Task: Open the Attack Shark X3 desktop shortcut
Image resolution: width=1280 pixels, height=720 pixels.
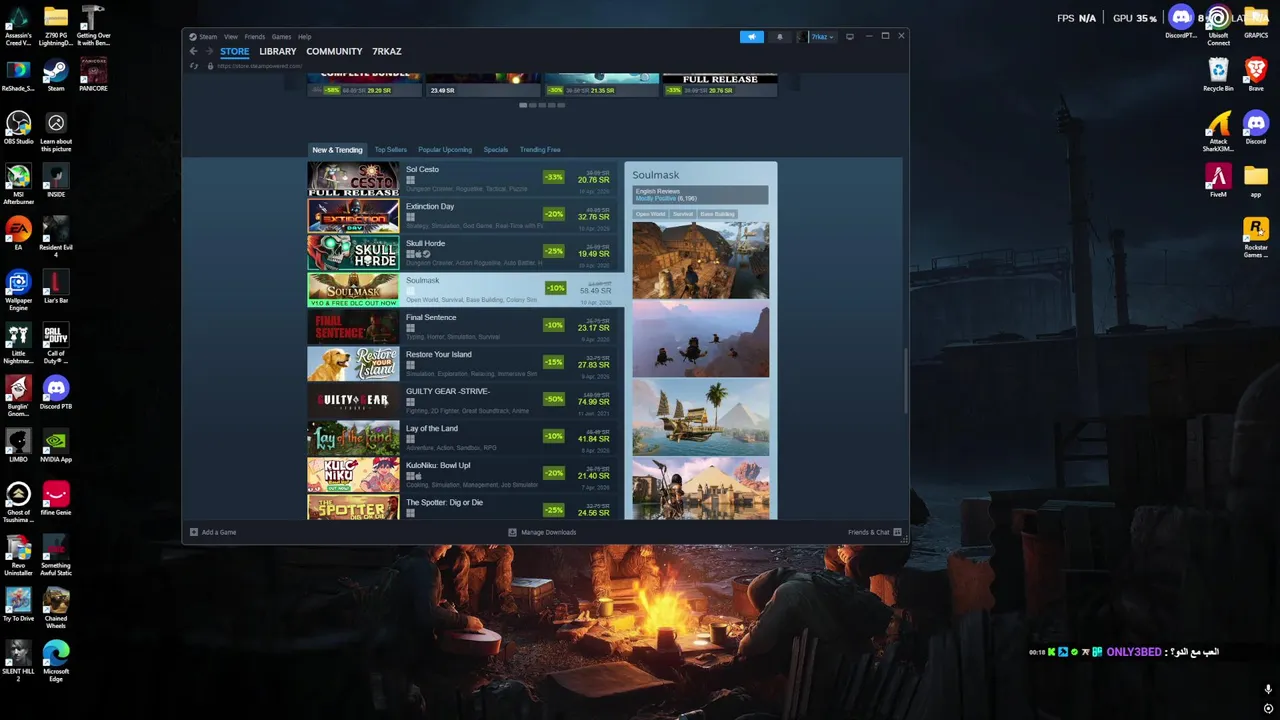Action: (1218, 131)
